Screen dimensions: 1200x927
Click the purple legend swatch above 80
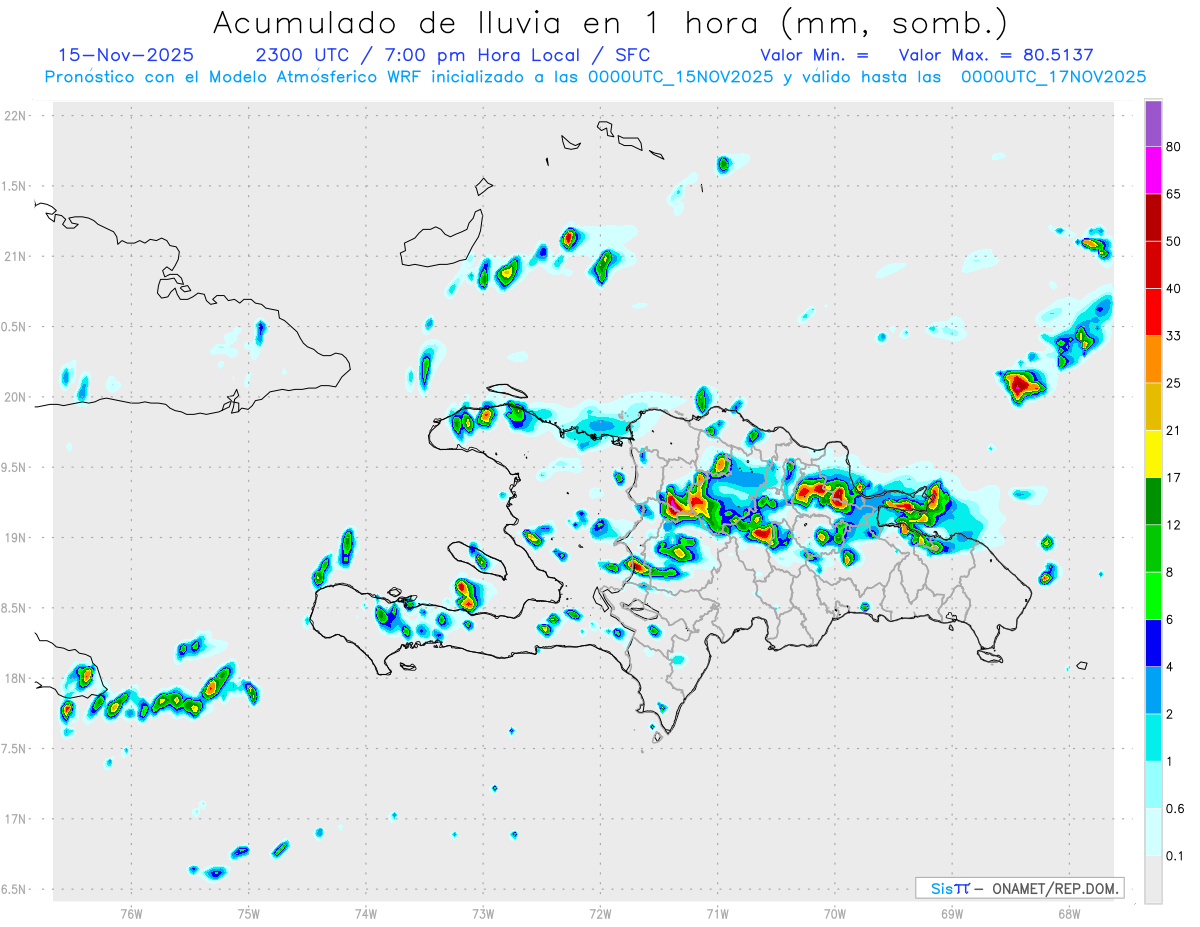click(1153, 124)
